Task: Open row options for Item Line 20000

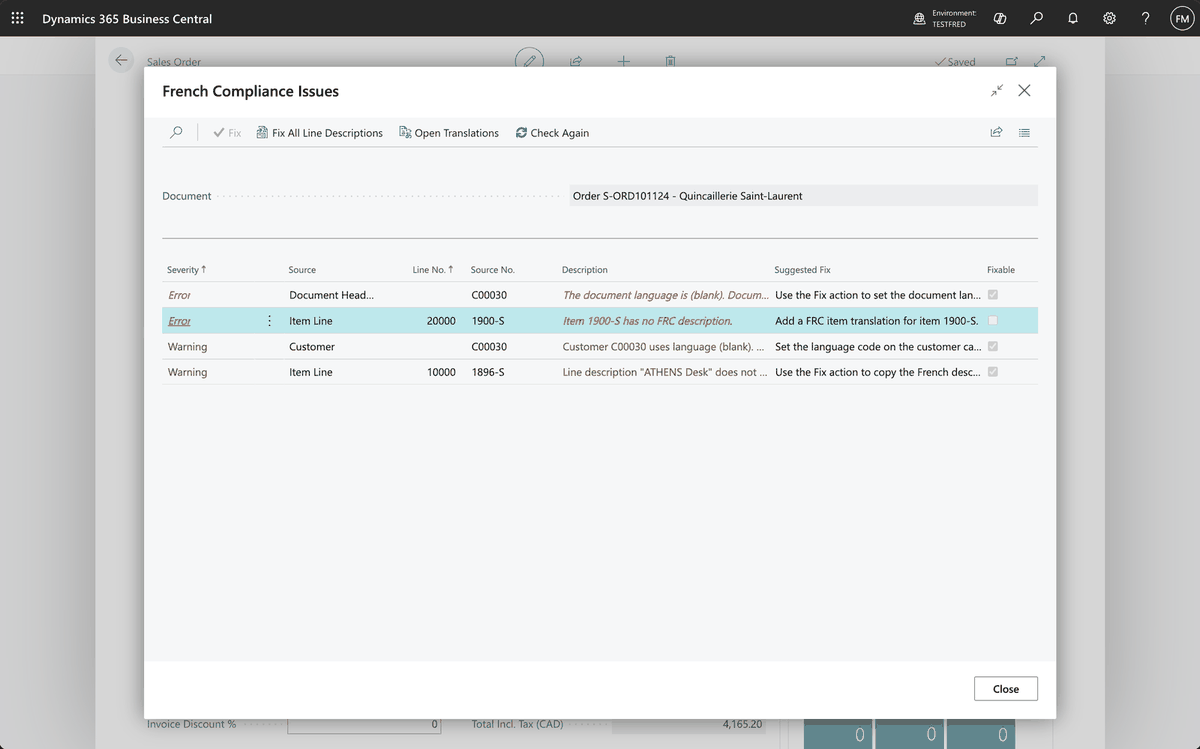Action: (269, 321)
